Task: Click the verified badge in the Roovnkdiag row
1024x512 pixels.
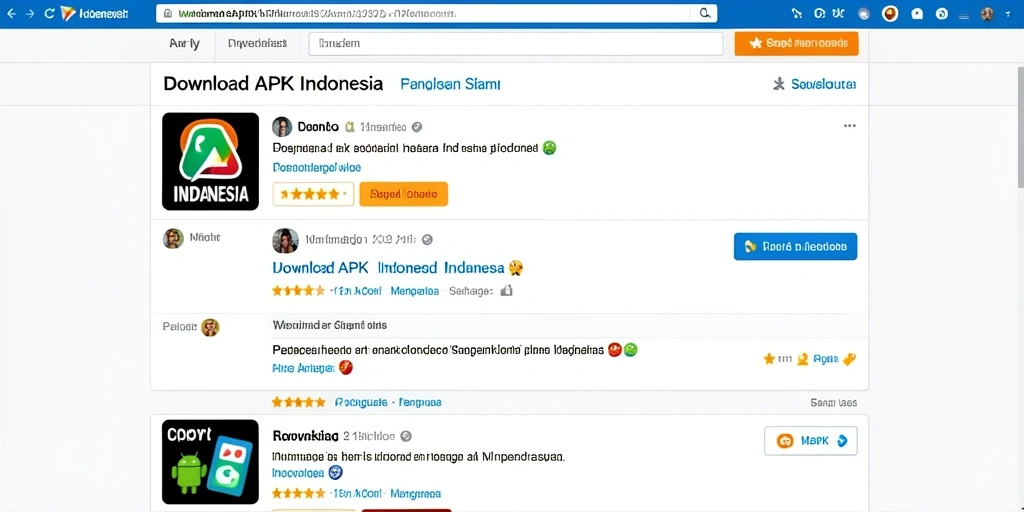Action: (406, 436)
